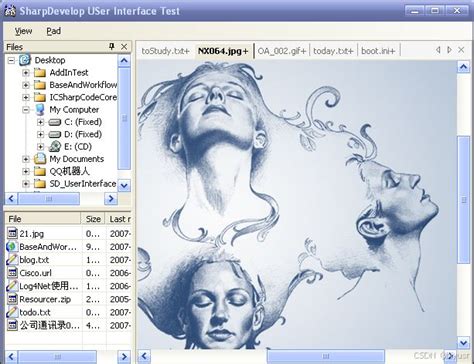Expand the AddInTest folder node
The width and height of the screenshot is (474, 364).
(x=26, y=73)
